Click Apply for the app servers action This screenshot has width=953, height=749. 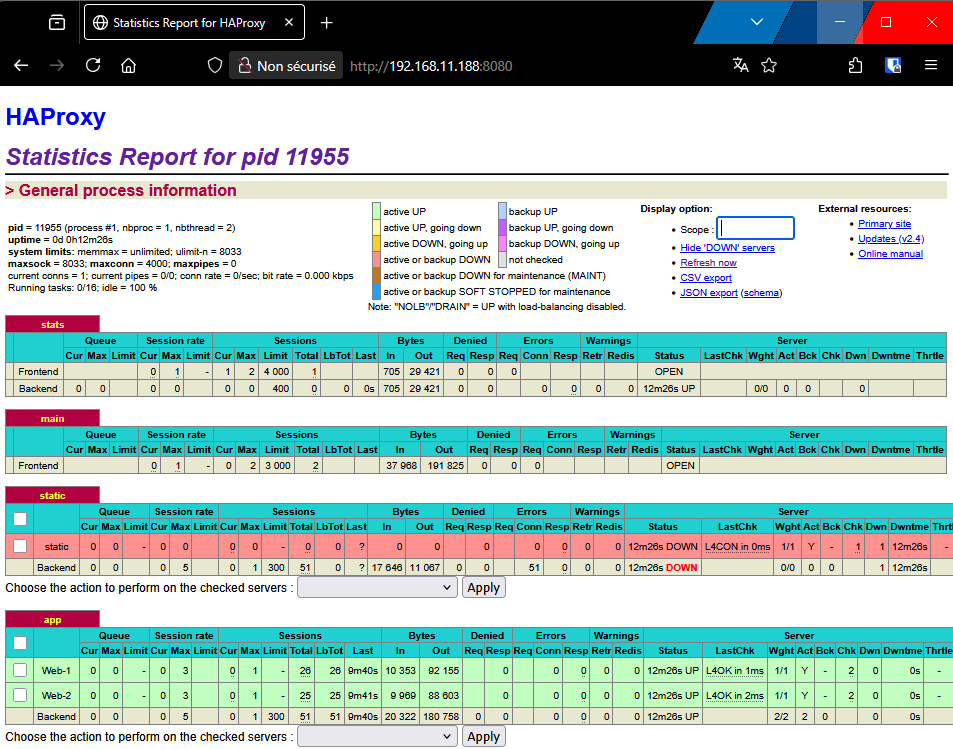[484, 736]
